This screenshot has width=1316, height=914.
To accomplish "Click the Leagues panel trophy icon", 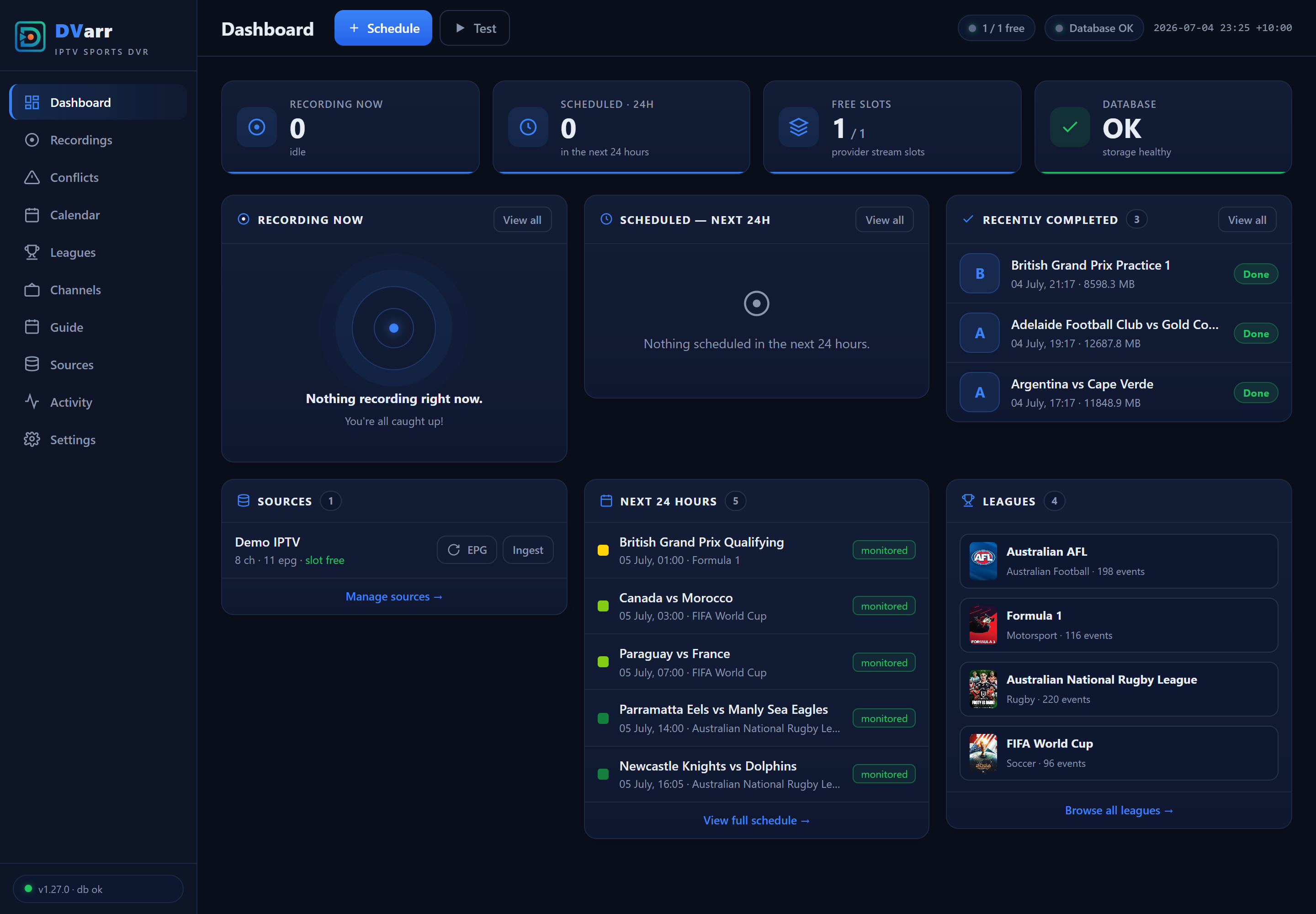I will 968,501.
